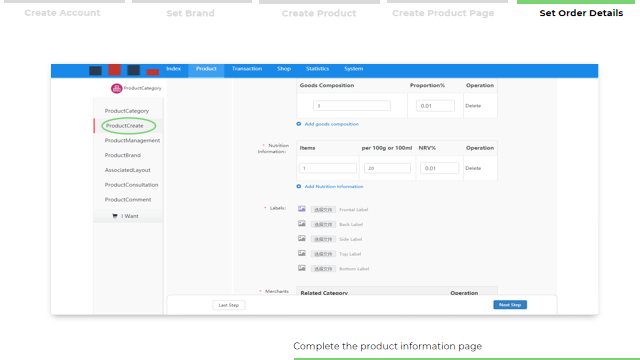This screenshot has height=360, width=640.
Task: Click the nutrition Items input field
Action: [328, 168]
